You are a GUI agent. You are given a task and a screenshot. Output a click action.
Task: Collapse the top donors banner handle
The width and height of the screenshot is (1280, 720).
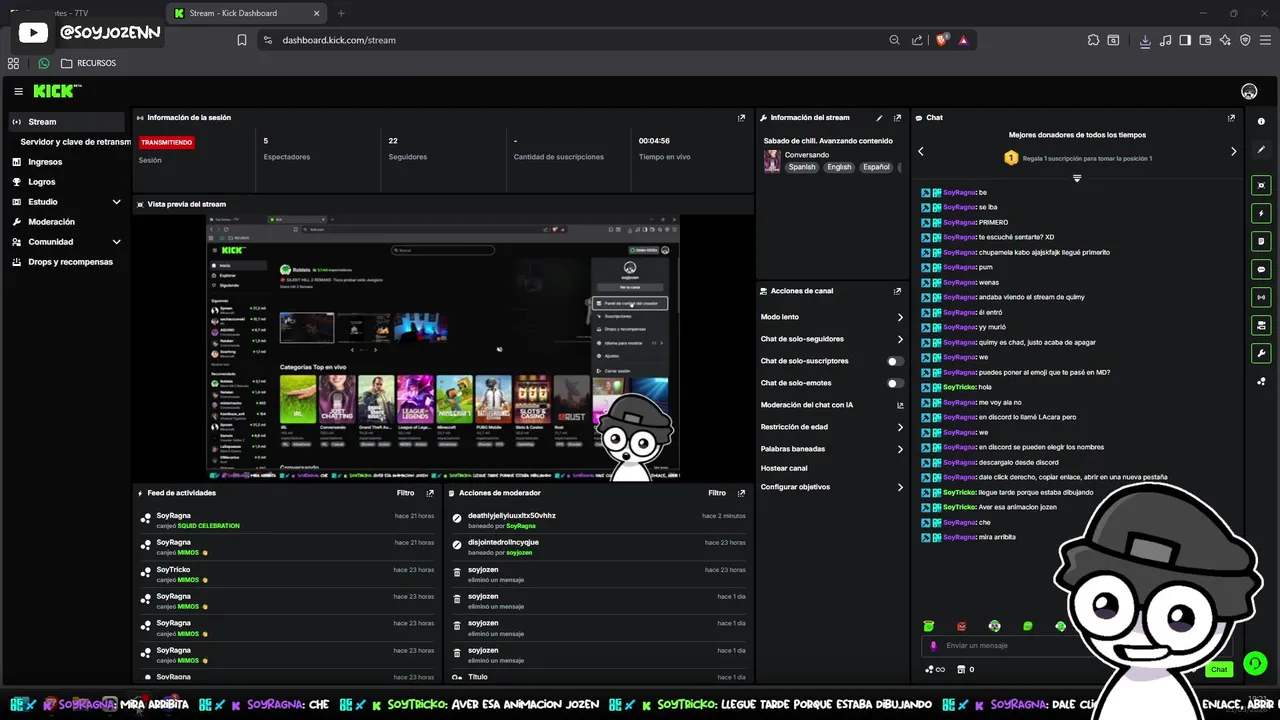1077,178
